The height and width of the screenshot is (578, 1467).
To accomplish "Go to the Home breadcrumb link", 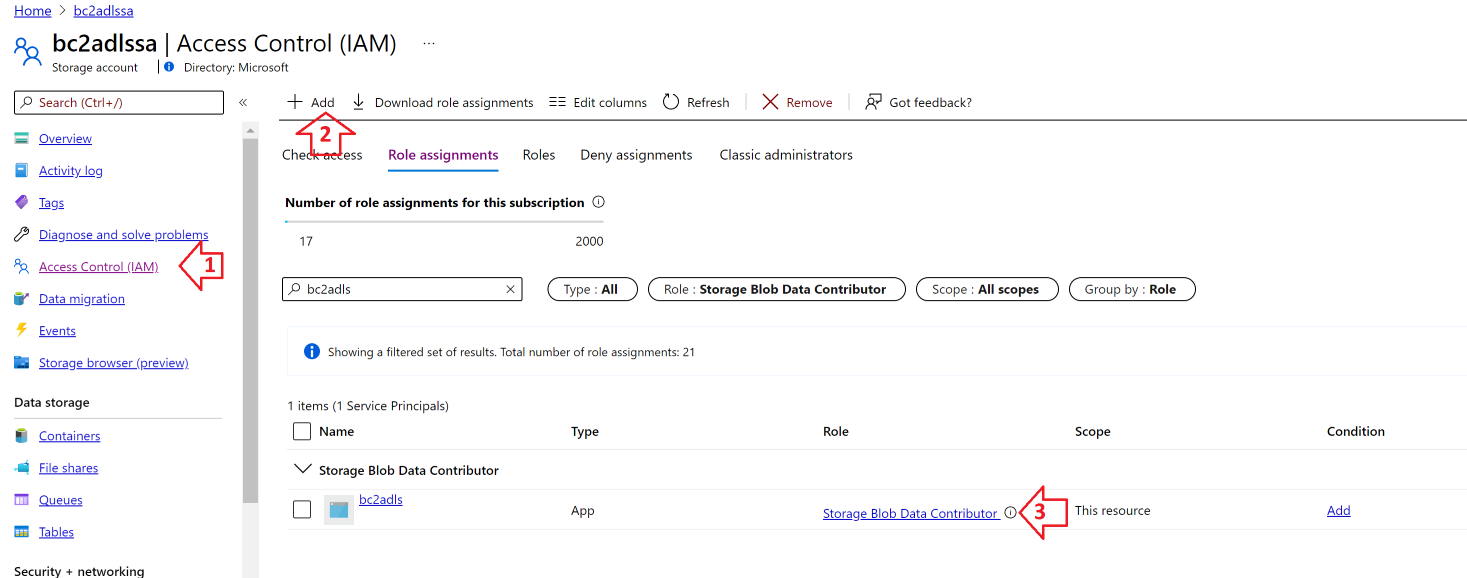I will click(x=33, y=10).
